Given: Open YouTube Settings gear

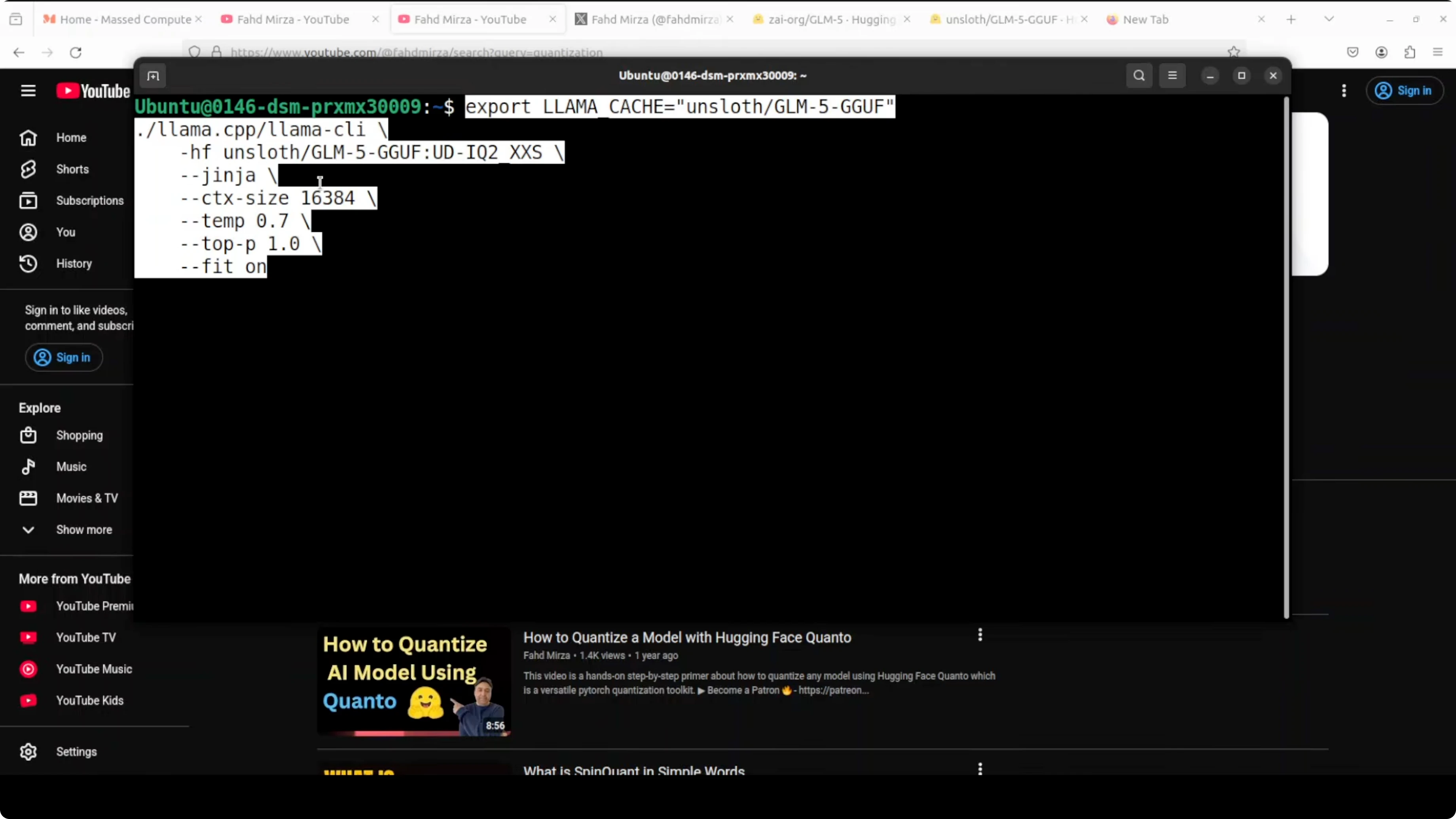Looking at the screenshot, I should coord(28,752).
